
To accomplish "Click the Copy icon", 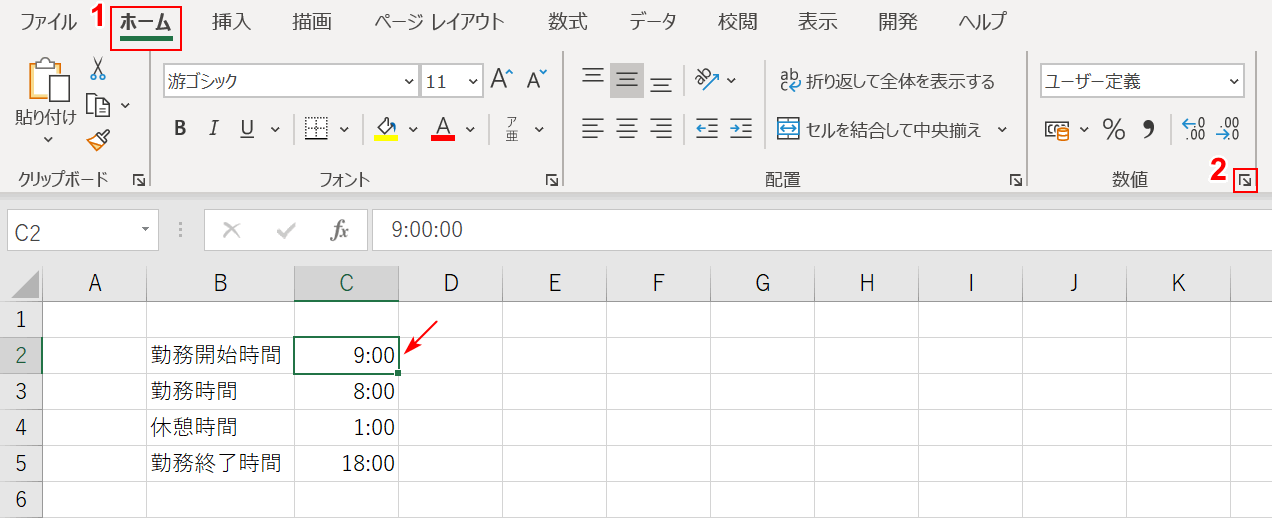I will (98, 104).
